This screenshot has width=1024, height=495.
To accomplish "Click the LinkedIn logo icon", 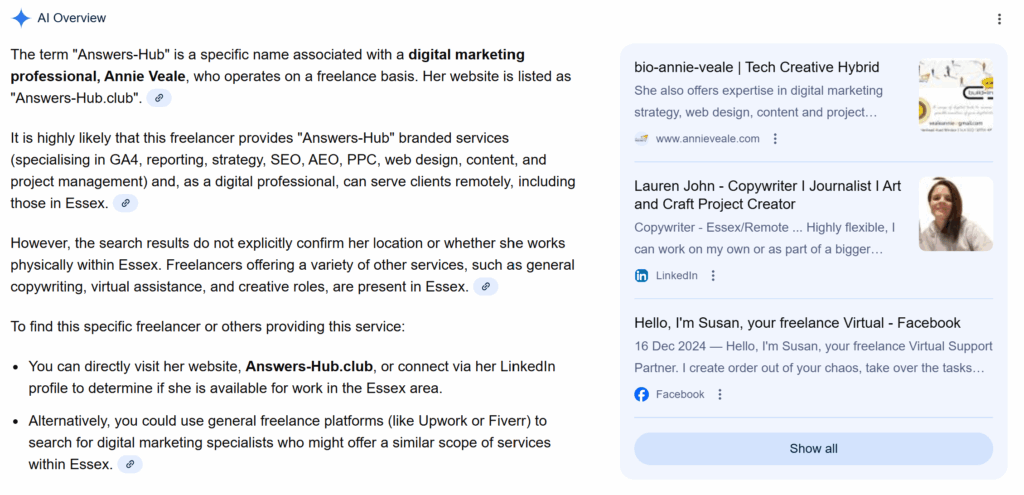I will click(641, 275).
